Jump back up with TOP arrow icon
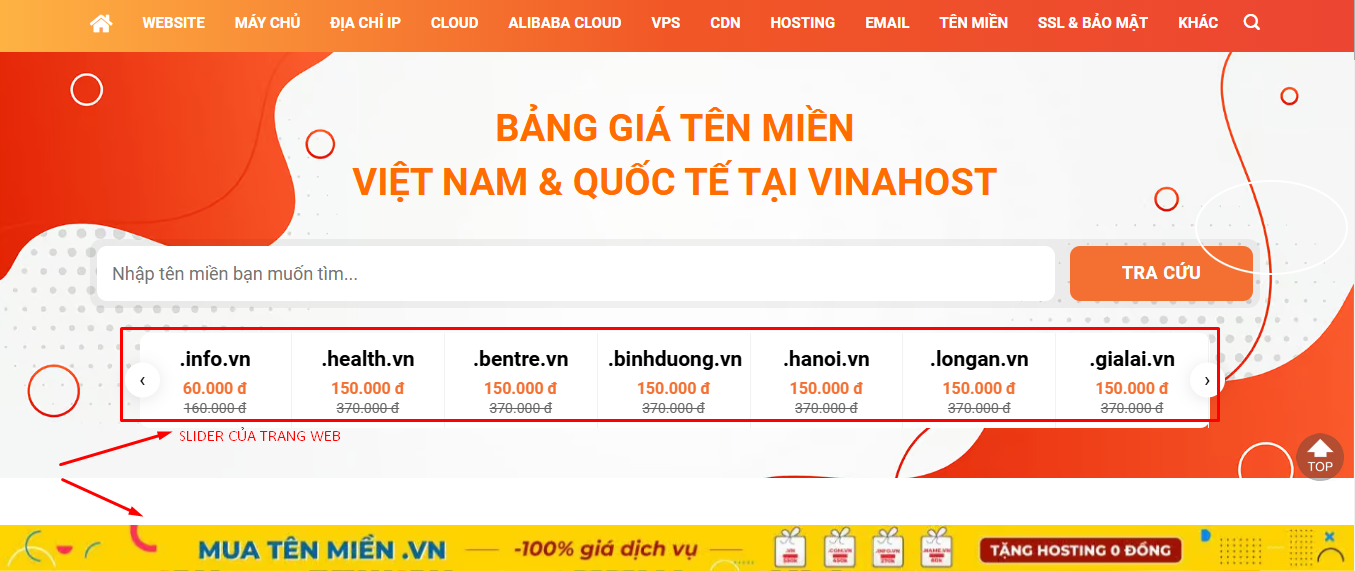 [x=1320, y=456]
